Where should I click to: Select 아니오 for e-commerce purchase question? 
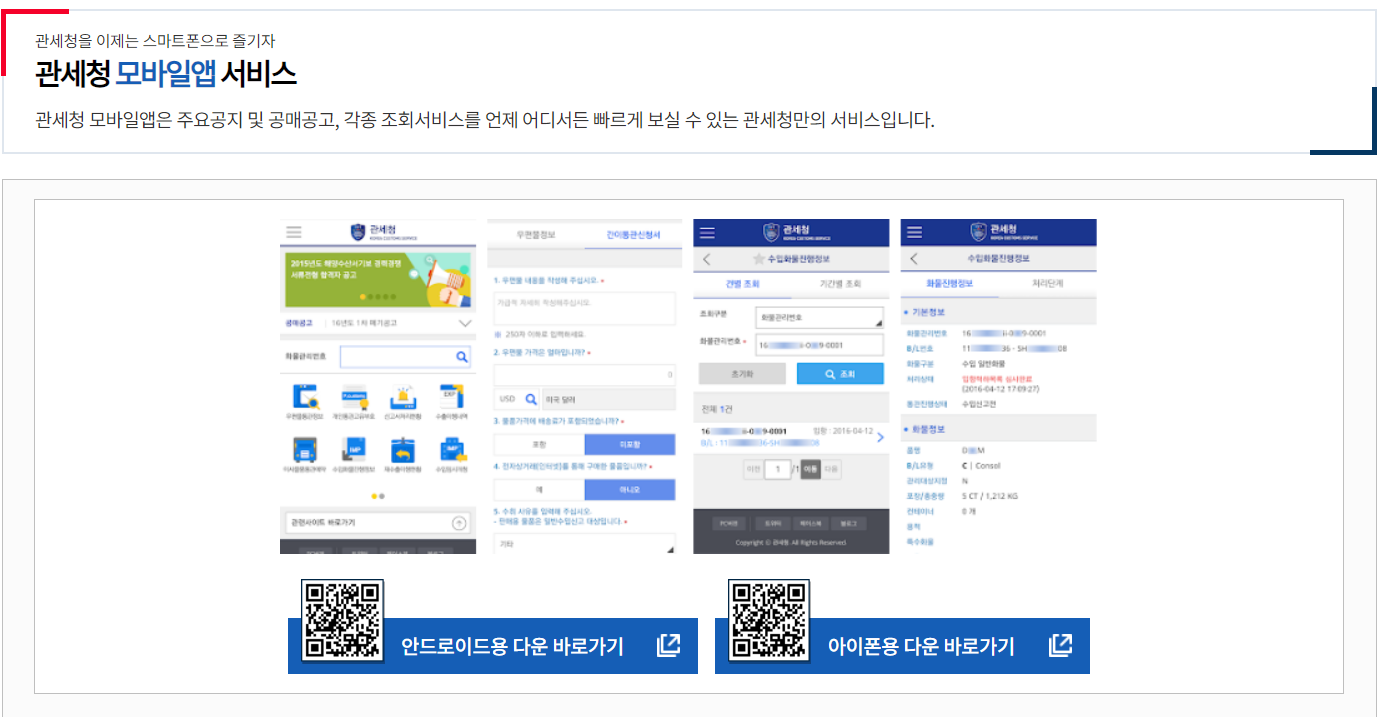[x=630, y=490]
